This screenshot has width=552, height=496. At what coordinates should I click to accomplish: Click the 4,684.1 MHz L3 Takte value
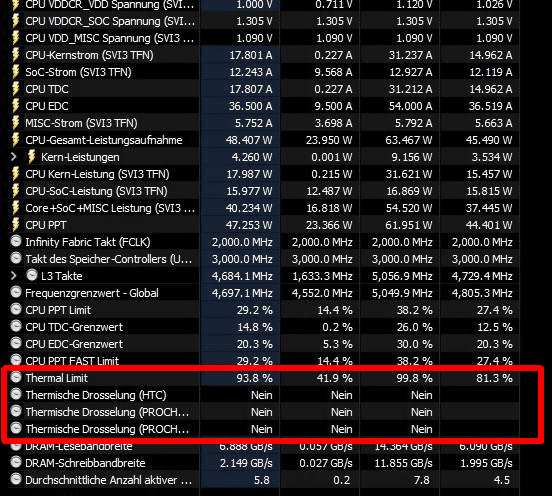(242, 276)
